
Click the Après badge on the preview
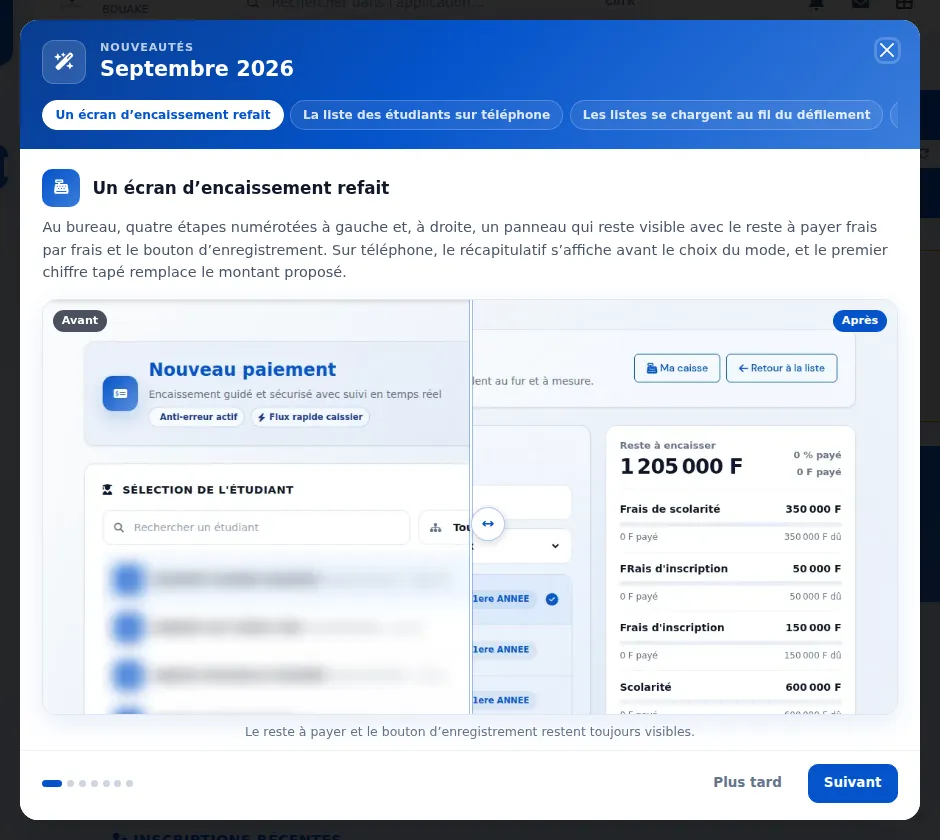point(860,321)
